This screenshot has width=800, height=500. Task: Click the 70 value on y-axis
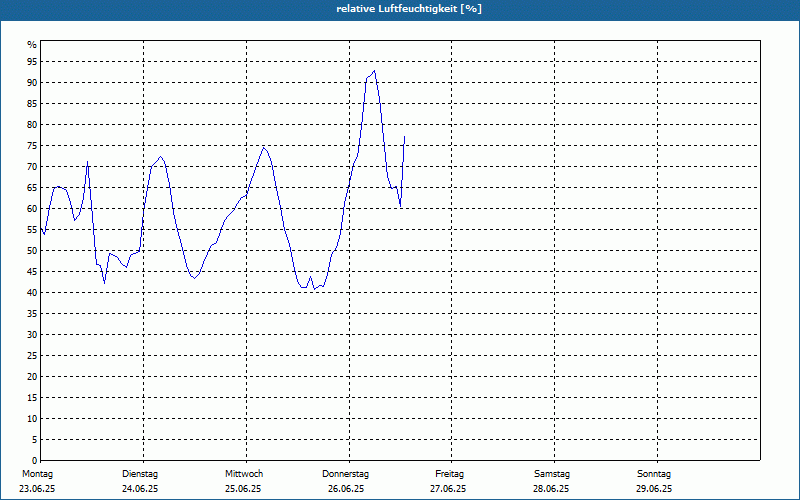click(32, 167)
